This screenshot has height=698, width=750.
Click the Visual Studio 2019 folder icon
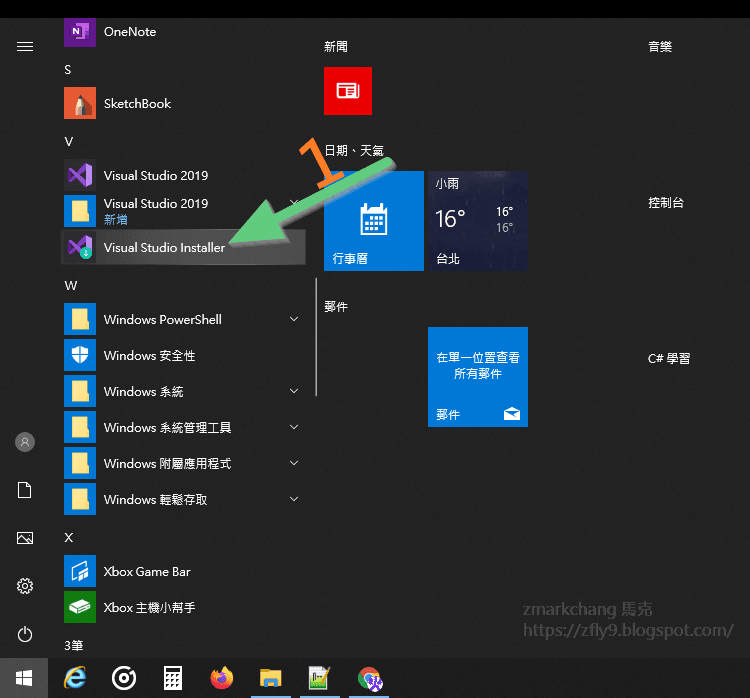(x=80, y=211)
